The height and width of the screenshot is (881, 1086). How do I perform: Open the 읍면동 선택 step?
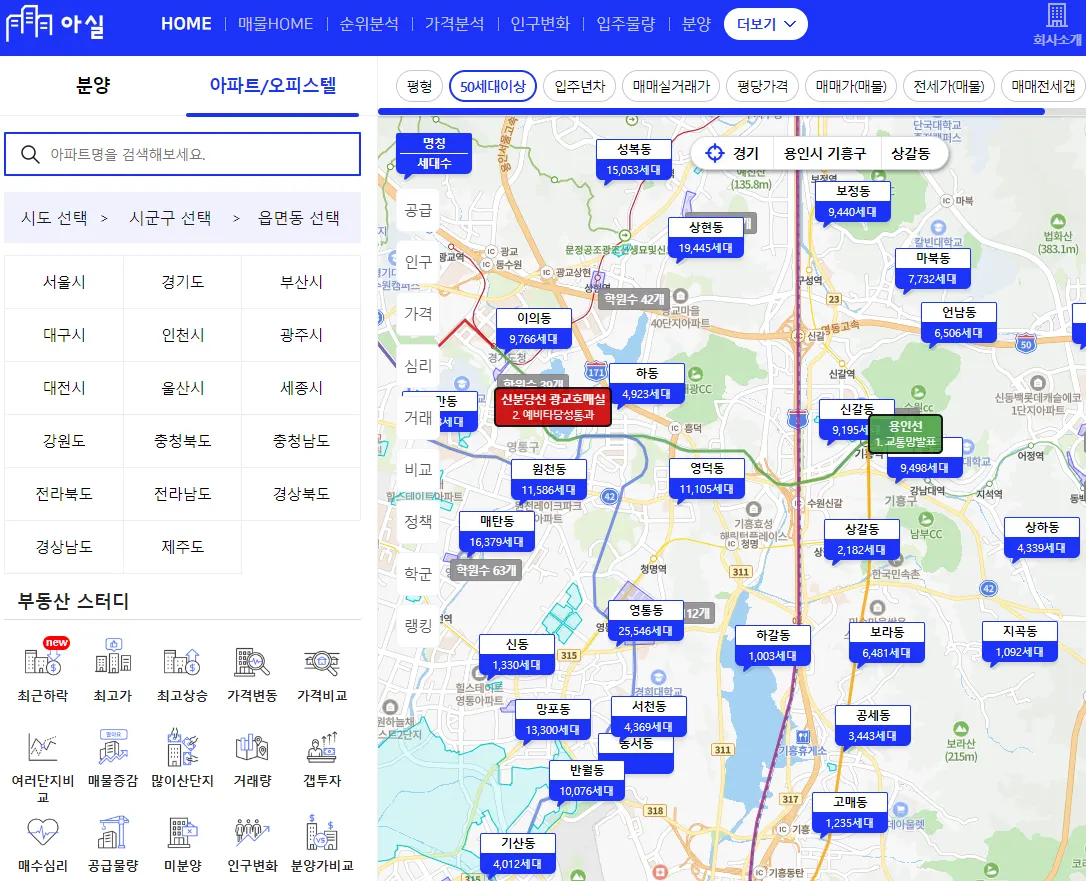coord(299,218)
